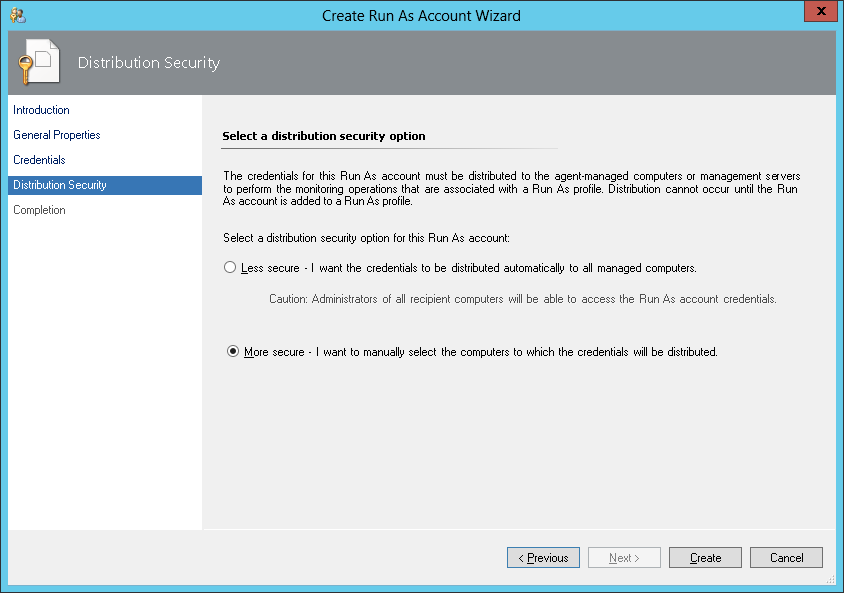Click the resize grip in the window corner

coord(830,580)
